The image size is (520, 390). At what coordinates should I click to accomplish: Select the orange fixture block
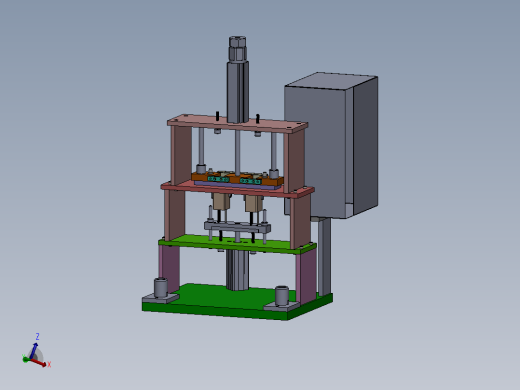(235, 179)
